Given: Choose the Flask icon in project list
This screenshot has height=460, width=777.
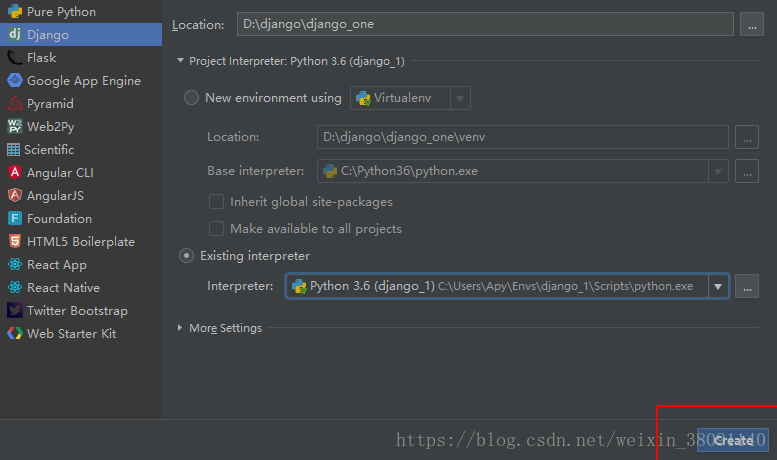Looking at the screenshot, I should [15, 58].
